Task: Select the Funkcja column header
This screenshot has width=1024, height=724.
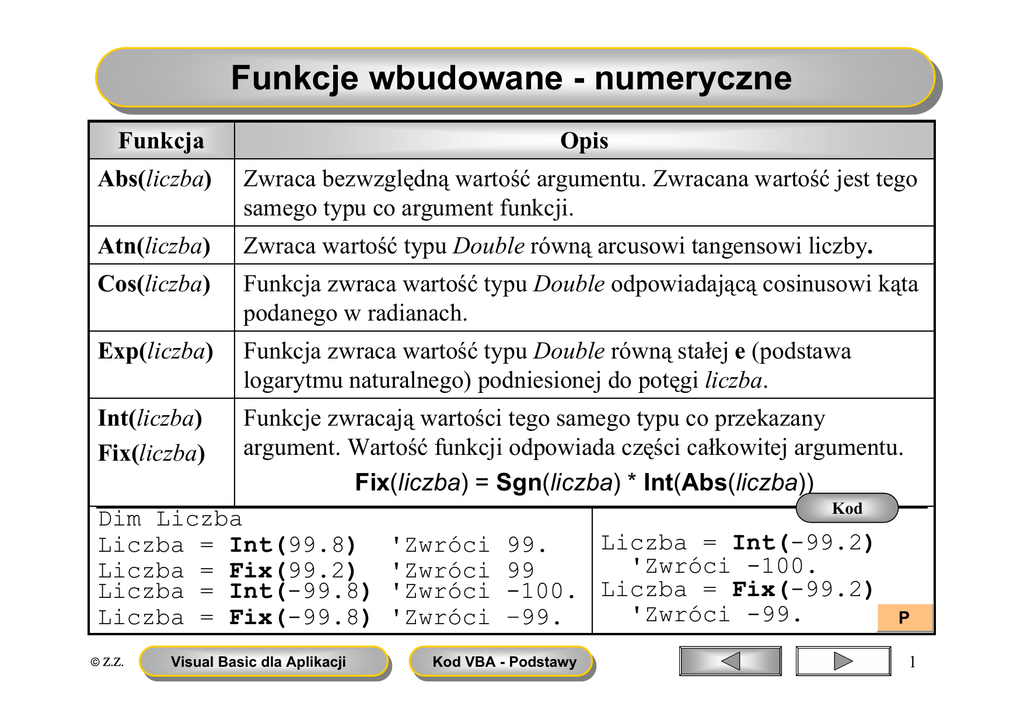Action: (161, 141)
